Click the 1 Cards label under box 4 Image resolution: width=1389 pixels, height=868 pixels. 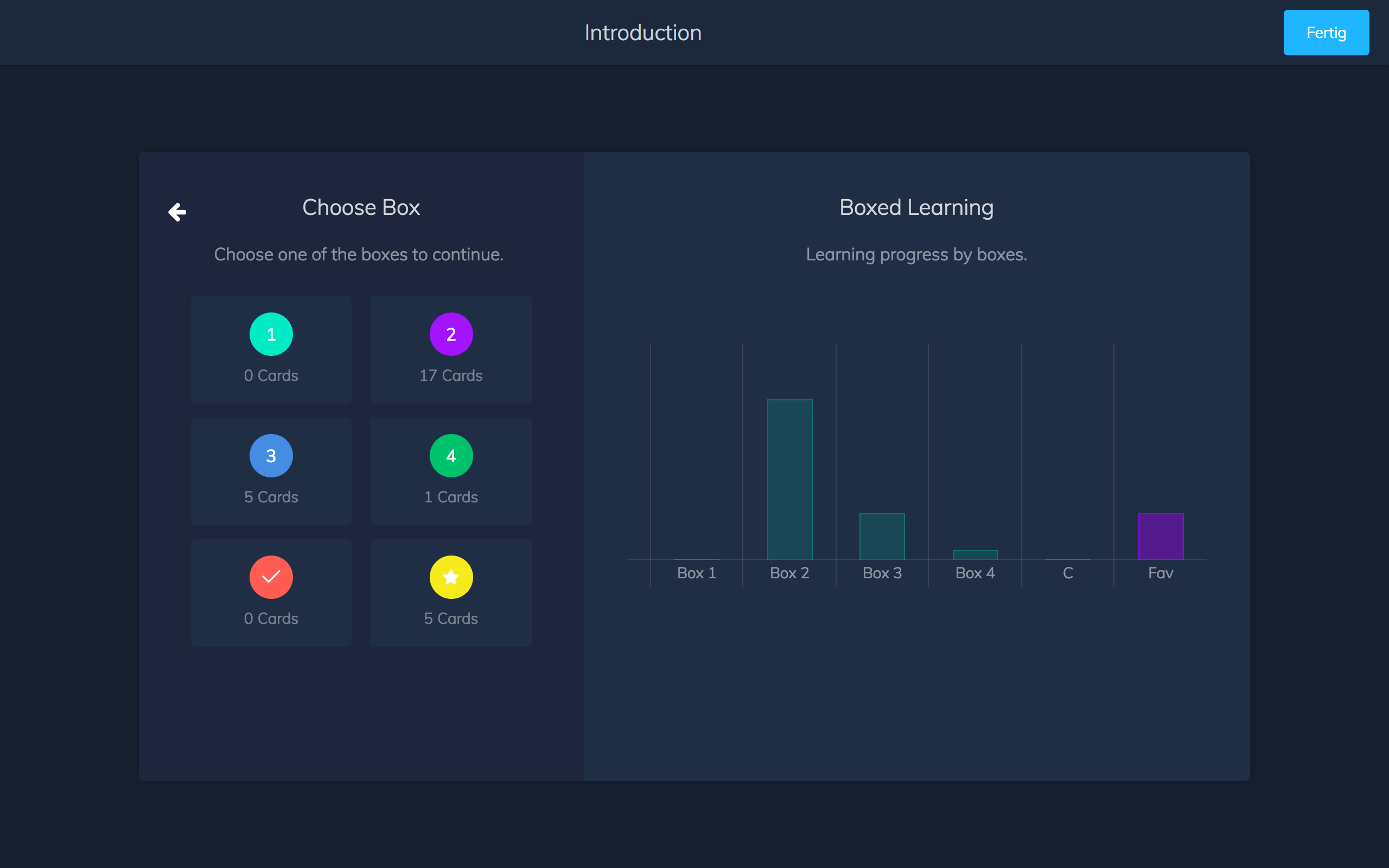coord(451,497)
